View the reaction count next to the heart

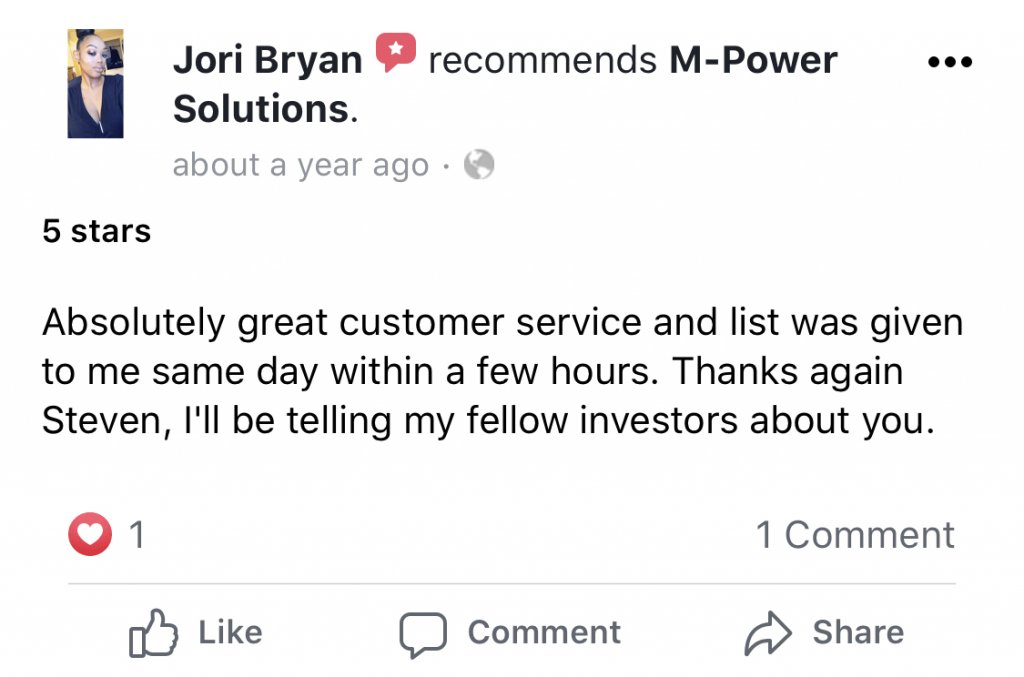[x=136, y=535]
